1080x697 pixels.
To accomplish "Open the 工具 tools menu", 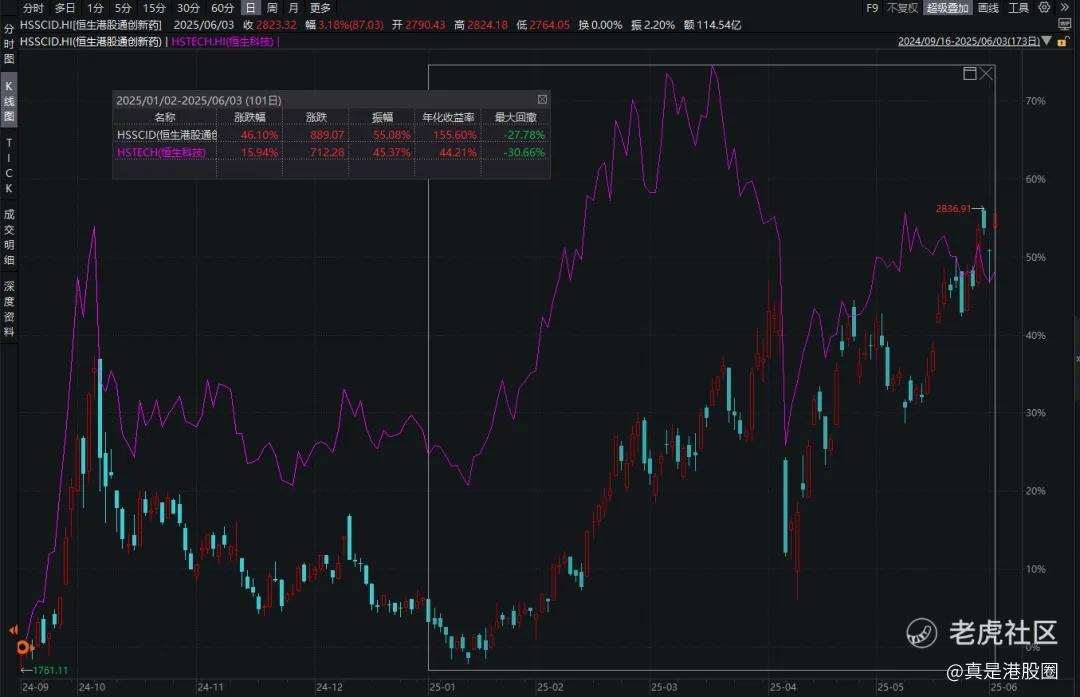I will coord(1019,8).
